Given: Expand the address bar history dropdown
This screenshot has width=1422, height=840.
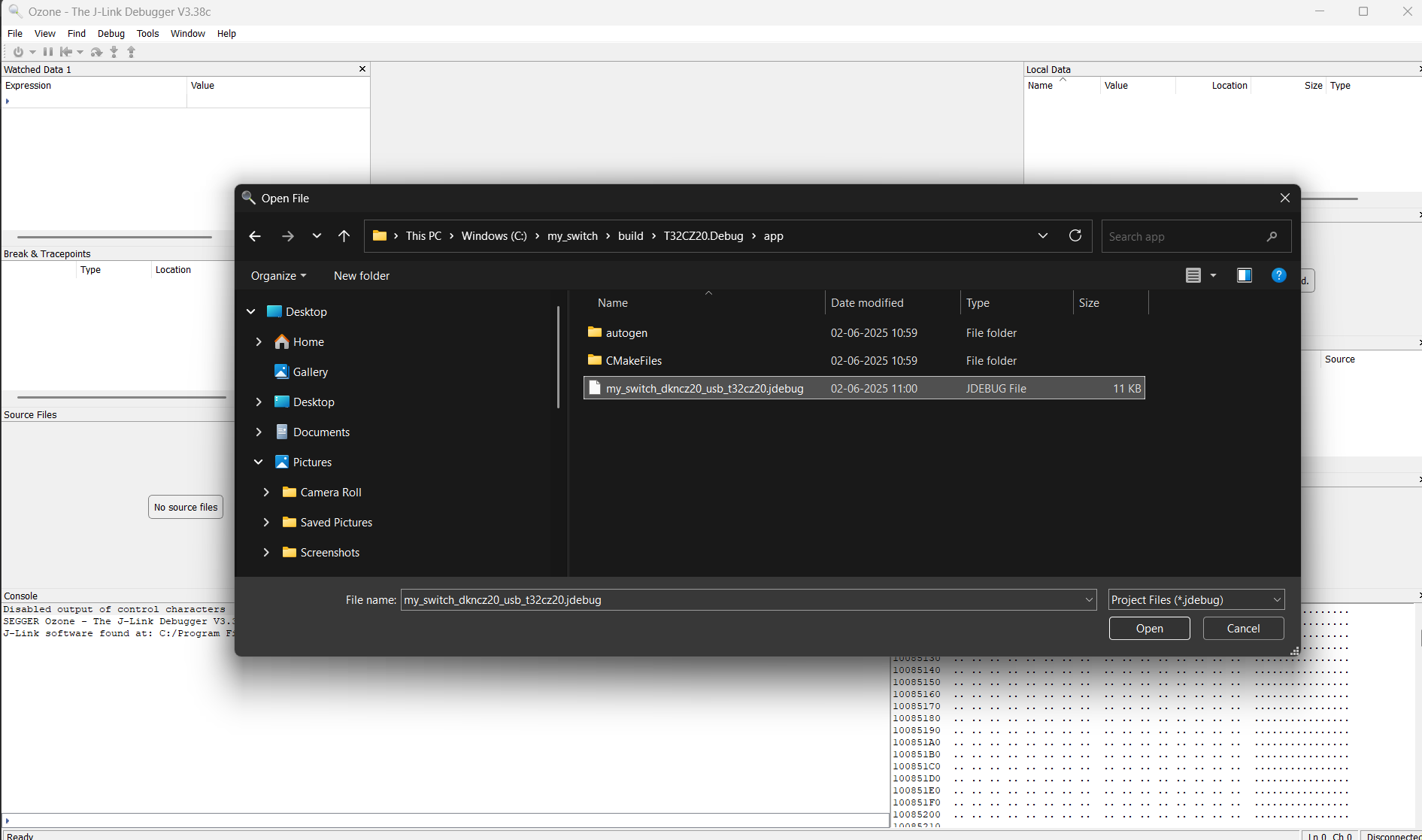Looking at the screenshot, I should (1043, 235).
